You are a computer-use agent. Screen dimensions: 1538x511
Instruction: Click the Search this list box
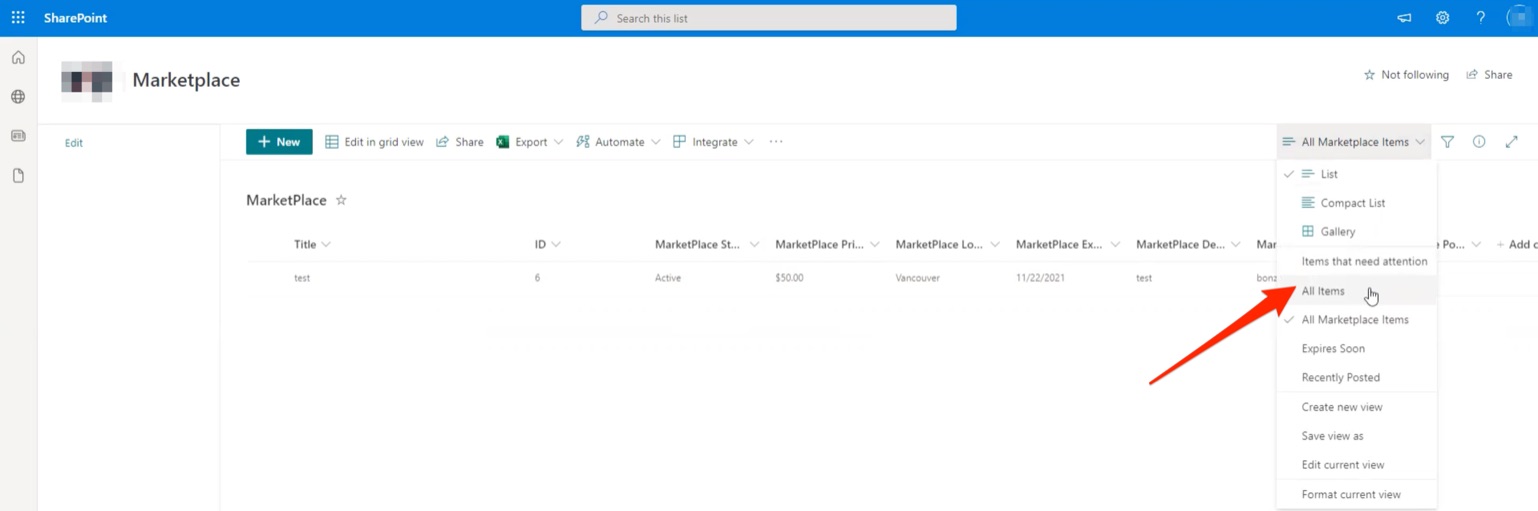coord(768,18)
